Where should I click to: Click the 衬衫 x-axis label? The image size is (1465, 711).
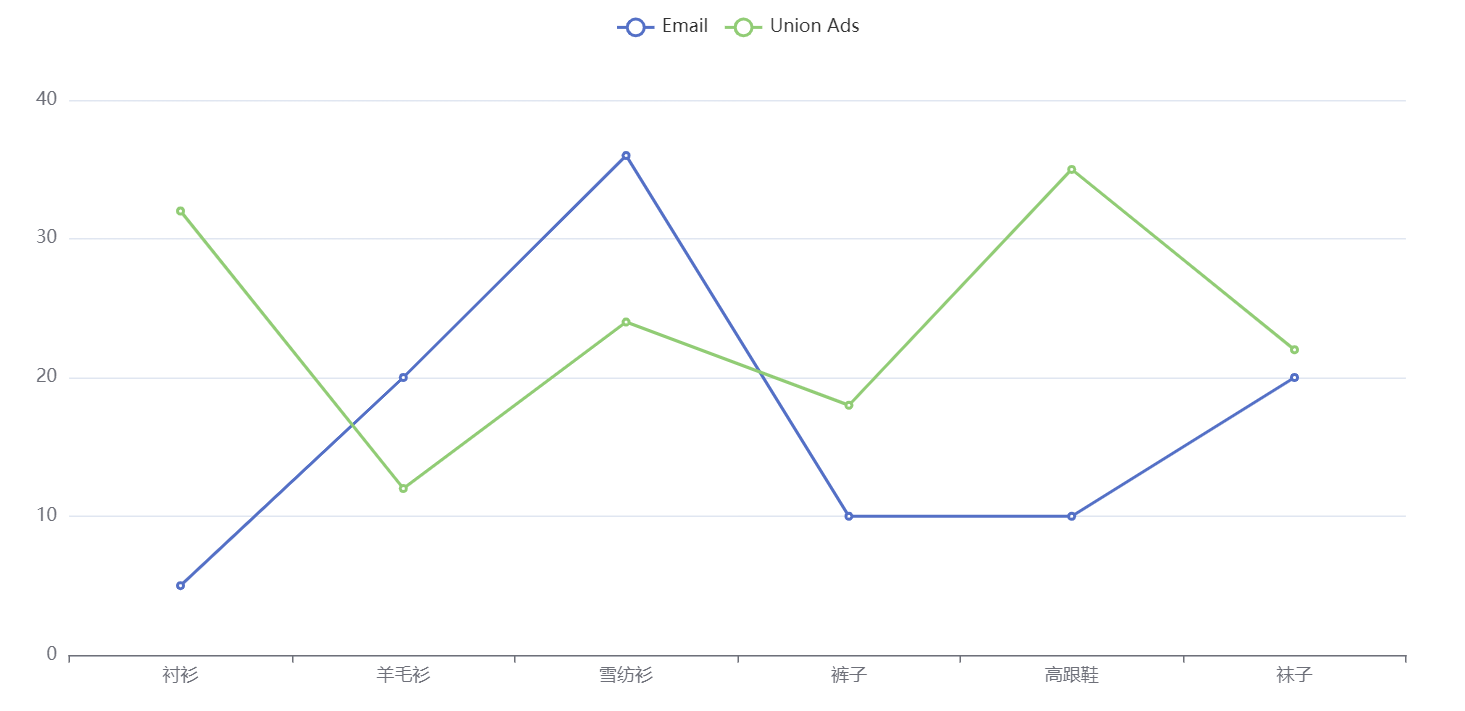[180, 675]
